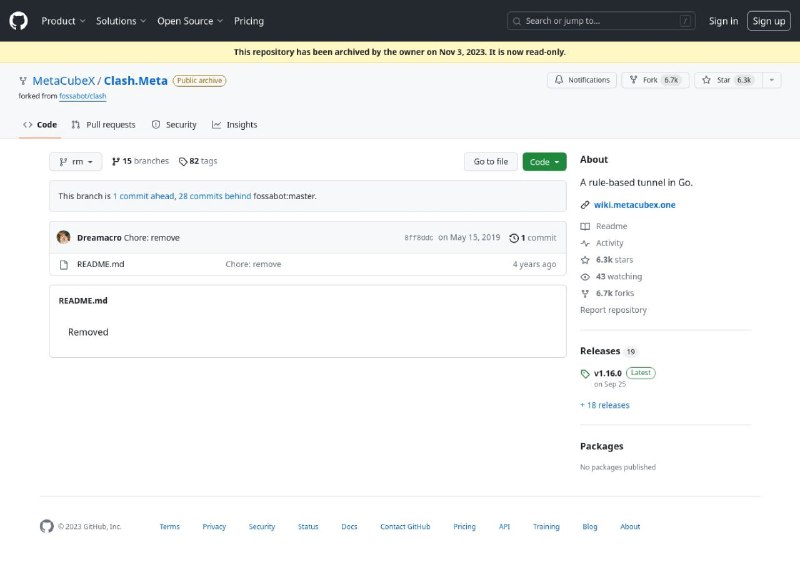800x562 pixels.
Task: Open the Security tab
Action: coord(174,124)
